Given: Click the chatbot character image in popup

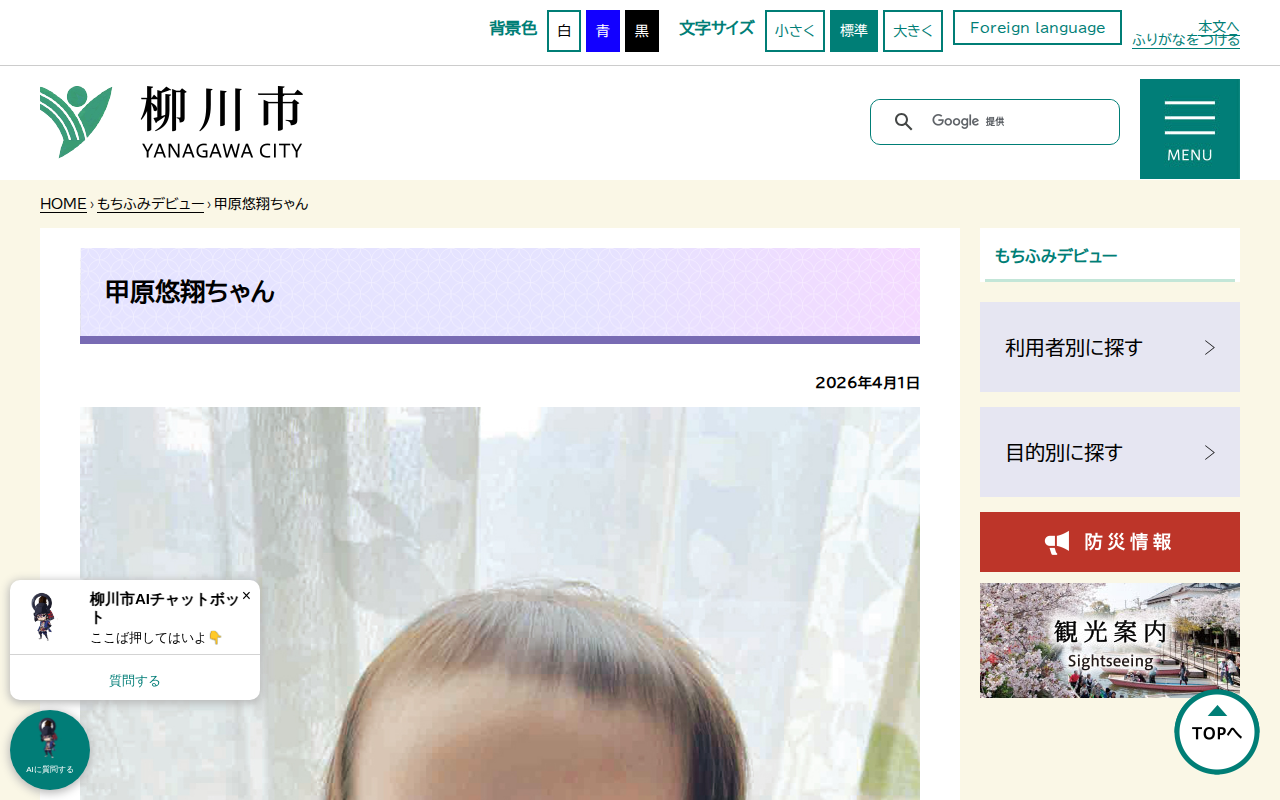Looking at the screenshot, I should (43, 616).
